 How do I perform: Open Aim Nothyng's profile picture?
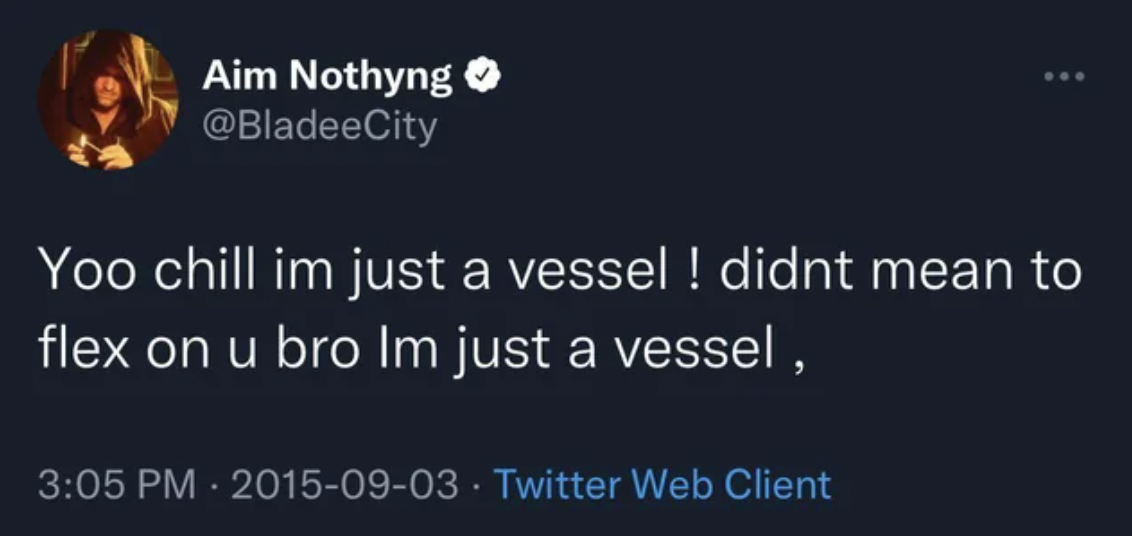coord(108,99)
